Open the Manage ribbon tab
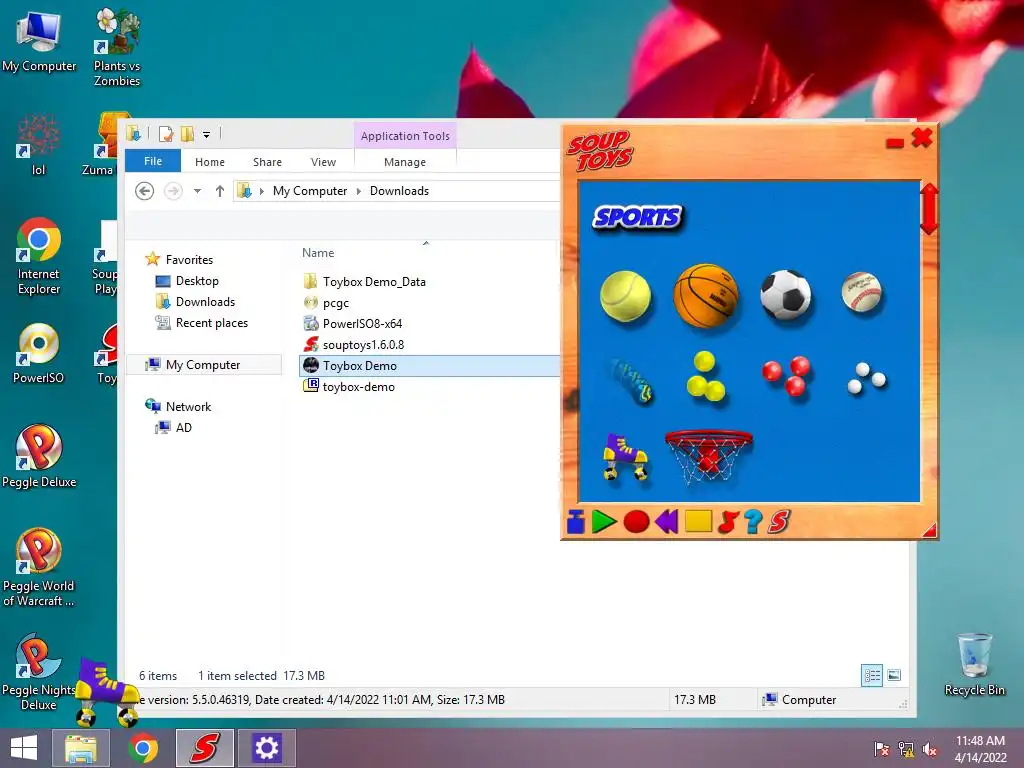This screenshot has width=1024, height=768. [x=405, y=162]
